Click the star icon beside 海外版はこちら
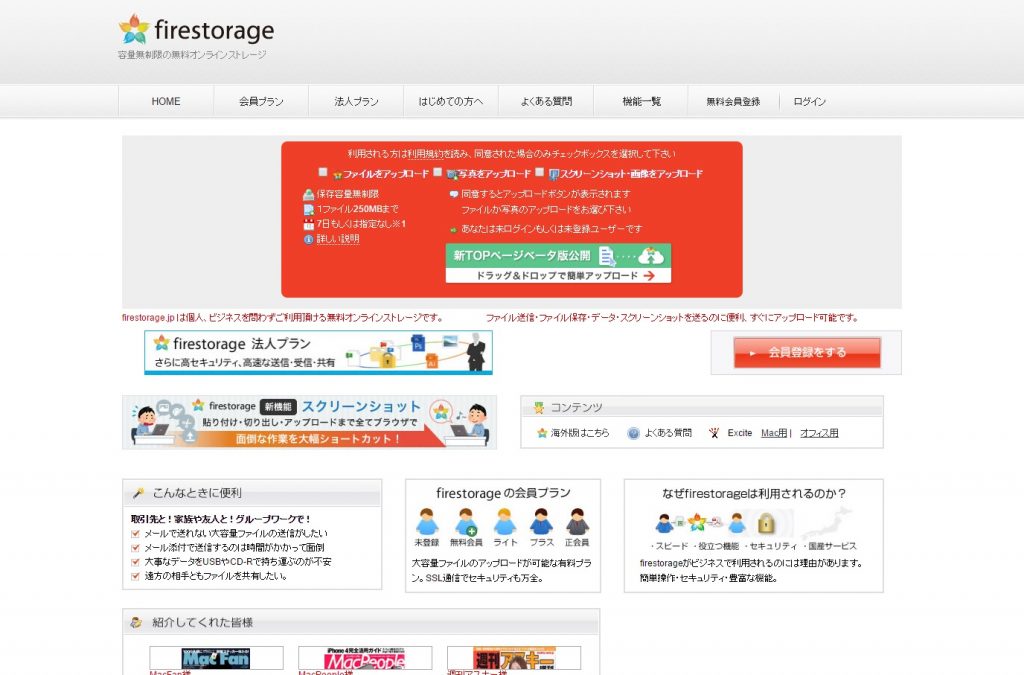 [x=540, y=433]
